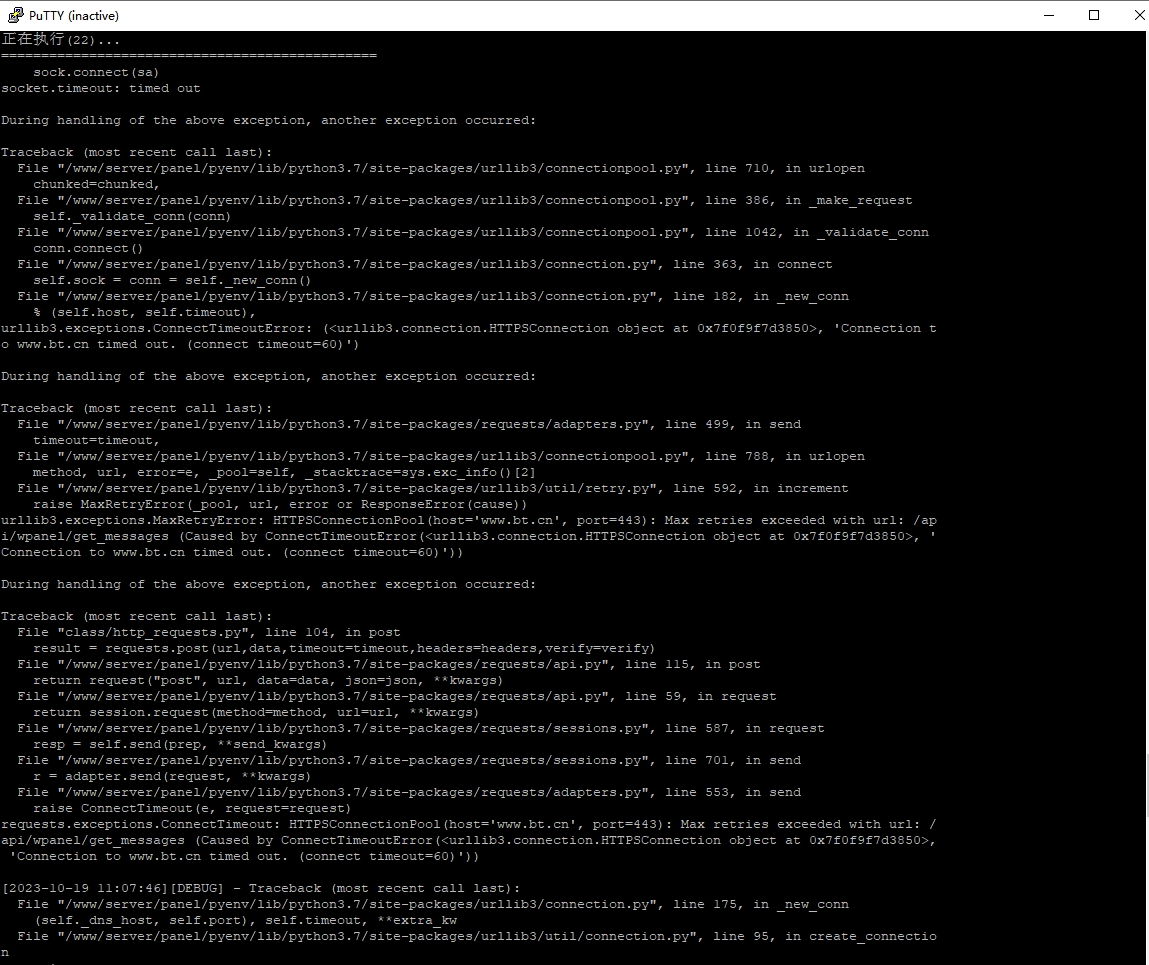The height and width of the screenshot is (965, 1149).
Task: Click the 'raise ConnectTimeout(e, request=request)' line
Action: coord(192,808)
